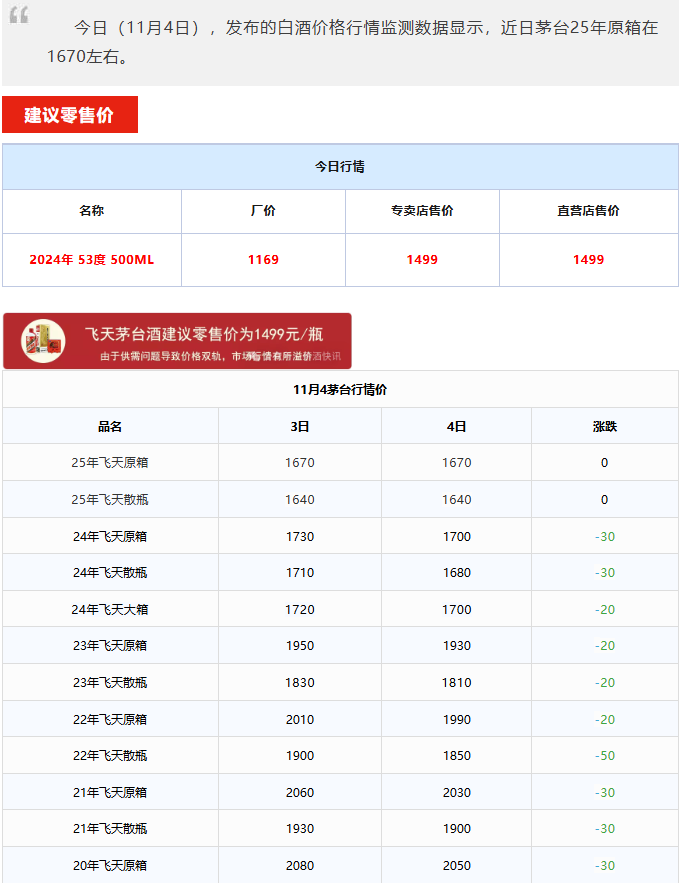680x883 pixels.
Task: Click the 直营店售价 column header
Action: pos(588,211)
